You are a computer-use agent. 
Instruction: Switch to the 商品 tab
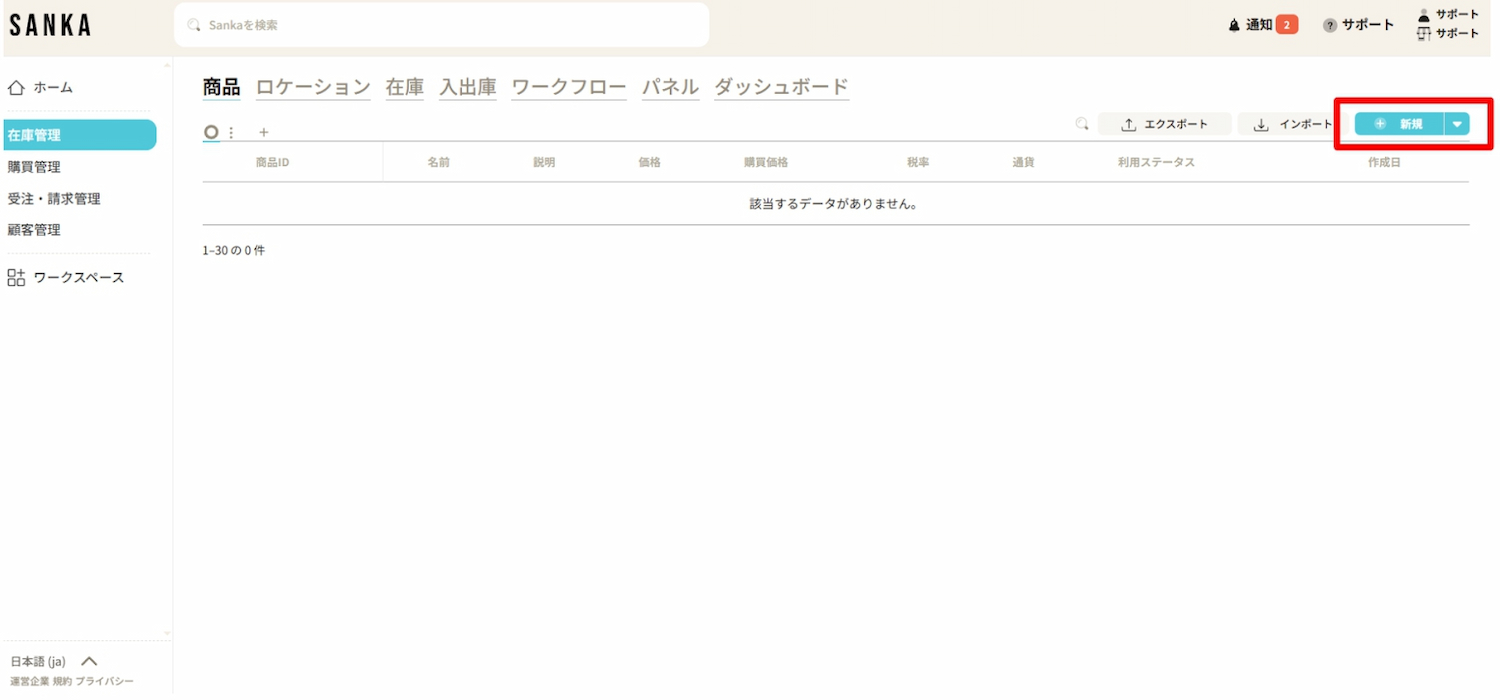click(221, 87)
